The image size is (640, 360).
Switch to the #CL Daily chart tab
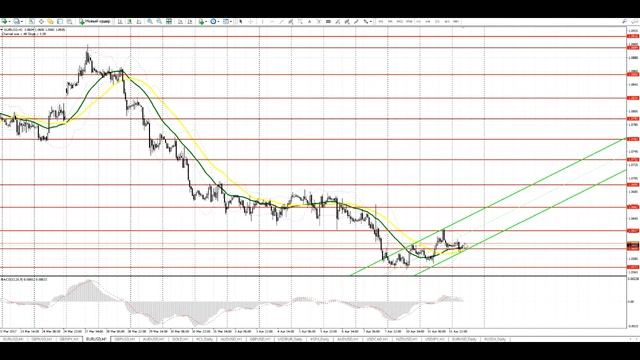point(206,339)
